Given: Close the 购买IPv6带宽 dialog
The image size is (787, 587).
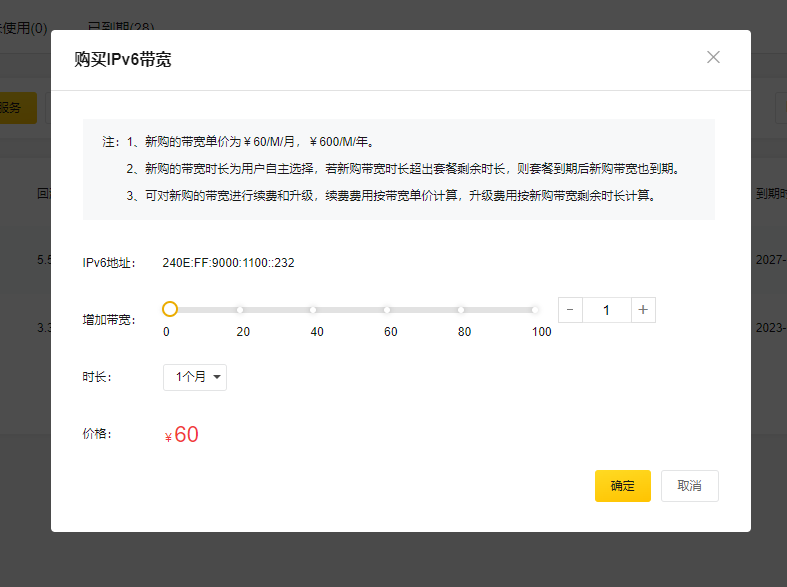Looking at the screenshot, I should click(713, 57).
